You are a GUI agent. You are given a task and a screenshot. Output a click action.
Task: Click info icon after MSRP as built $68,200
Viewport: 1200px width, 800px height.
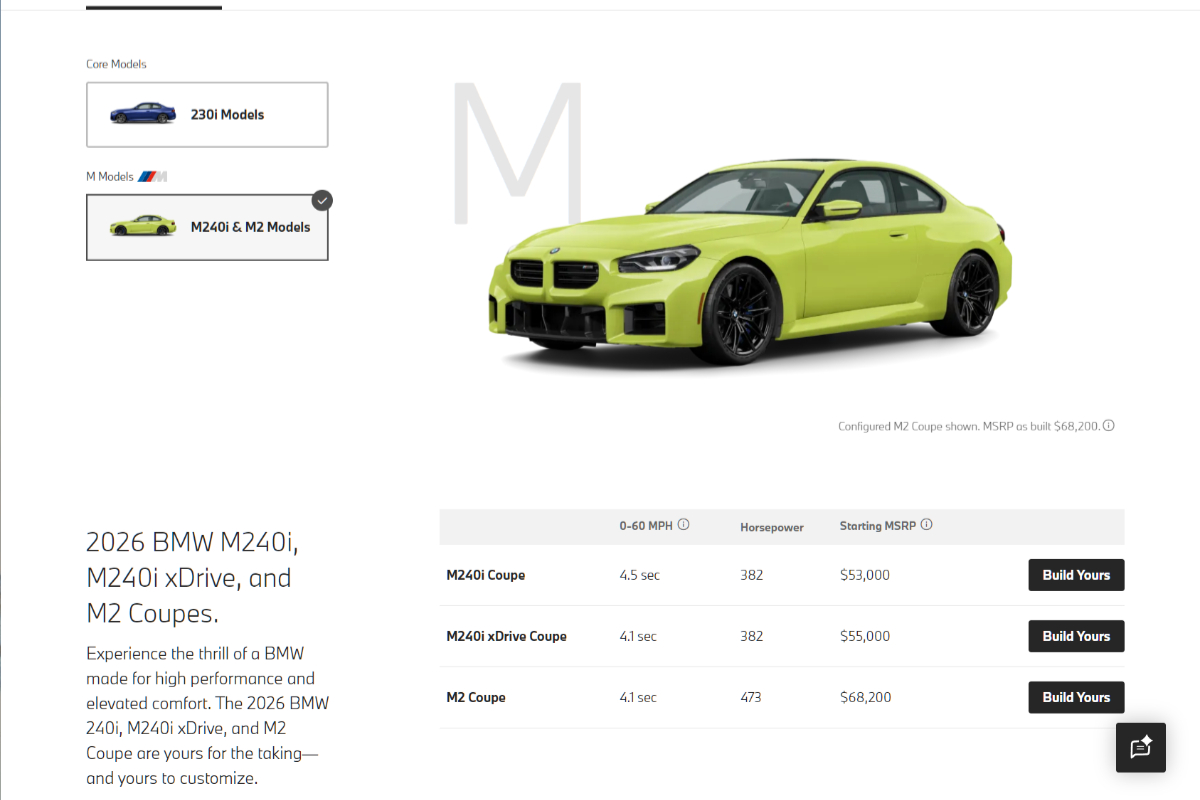1108,426
